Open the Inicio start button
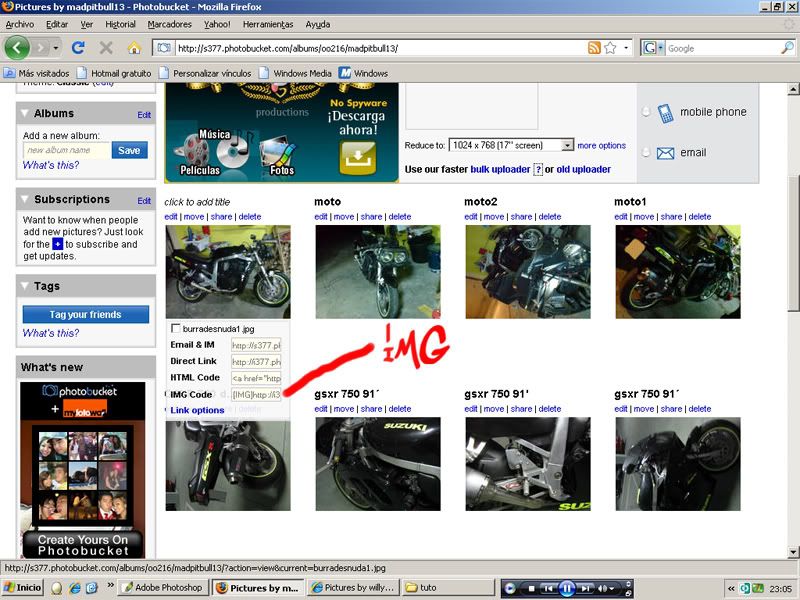The width and height of the screenshot is (800, 600). (22, 588)
